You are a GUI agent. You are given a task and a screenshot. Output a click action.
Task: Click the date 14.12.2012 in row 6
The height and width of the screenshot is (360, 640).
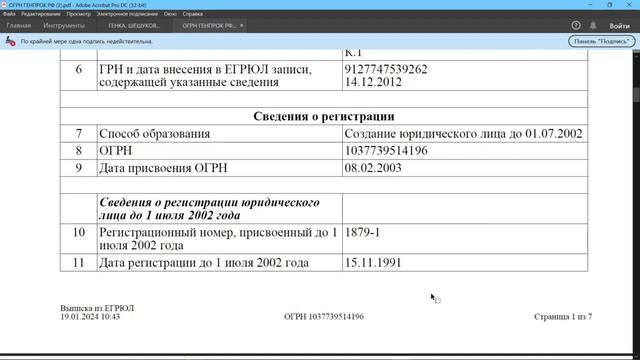click(x=373, y=82)
